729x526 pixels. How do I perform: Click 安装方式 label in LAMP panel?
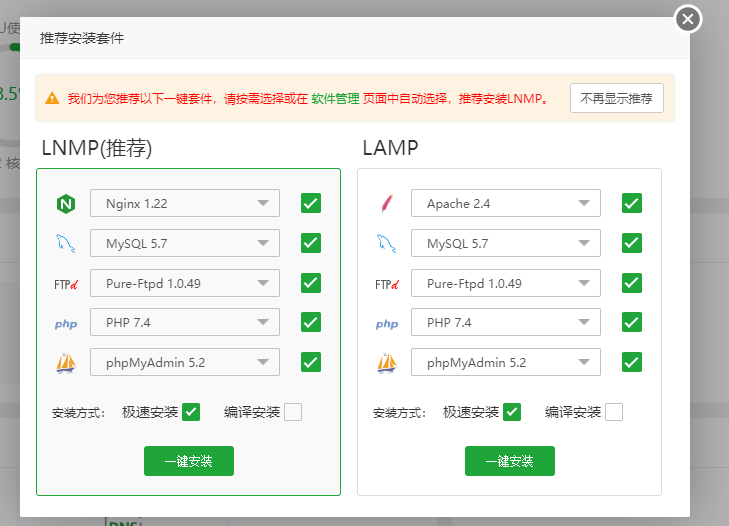point(399,413)
